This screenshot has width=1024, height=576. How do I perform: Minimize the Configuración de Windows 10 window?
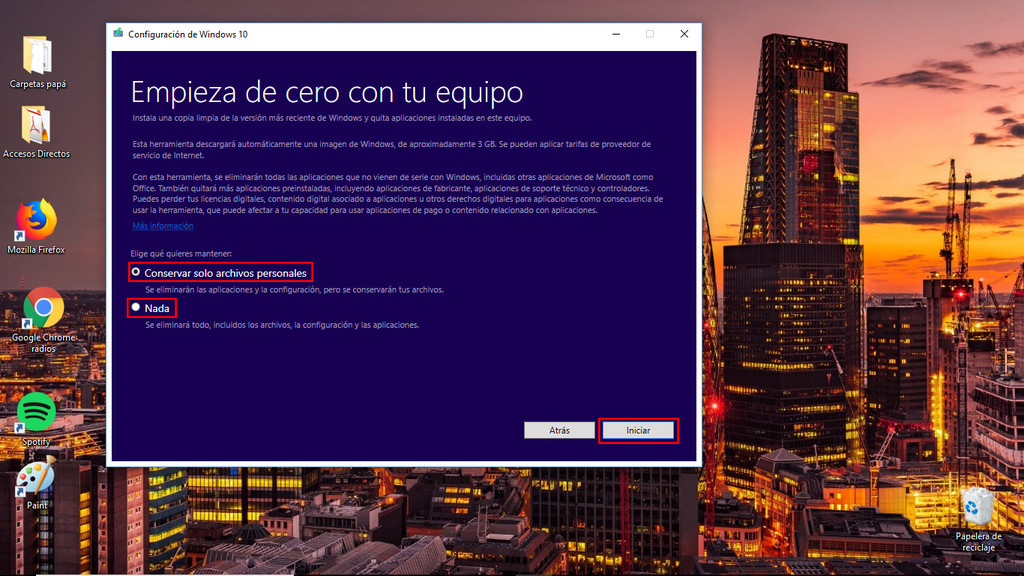tap(616, 33)
